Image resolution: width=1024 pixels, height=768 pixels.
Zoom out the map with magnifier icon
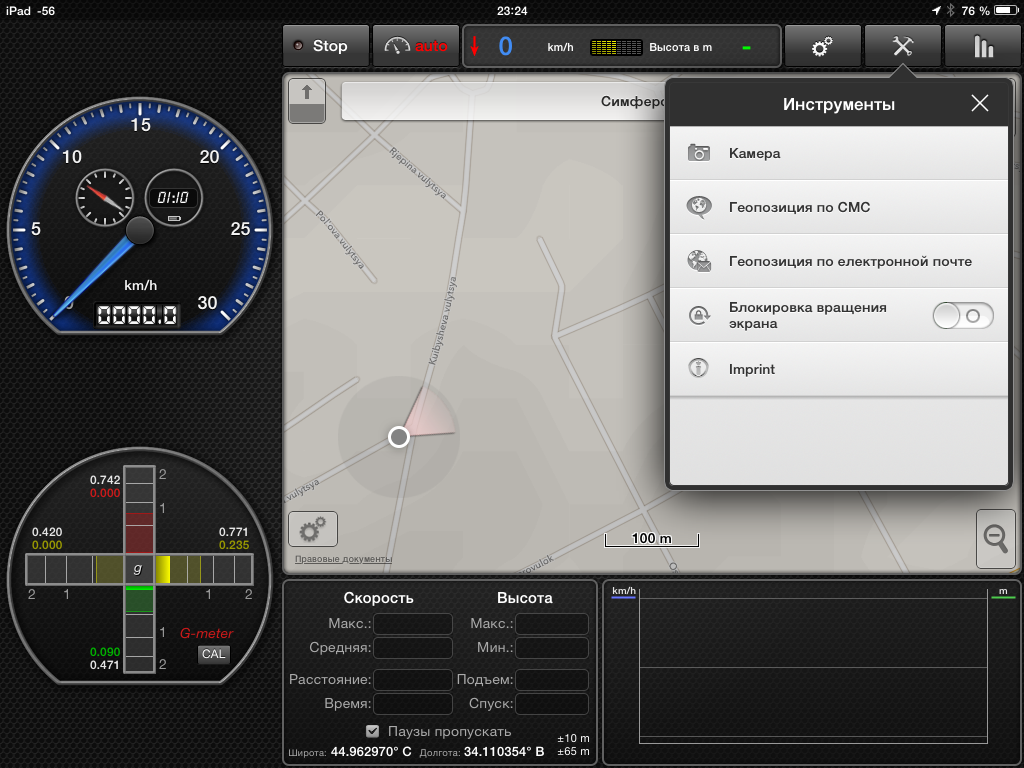point(996,539)
